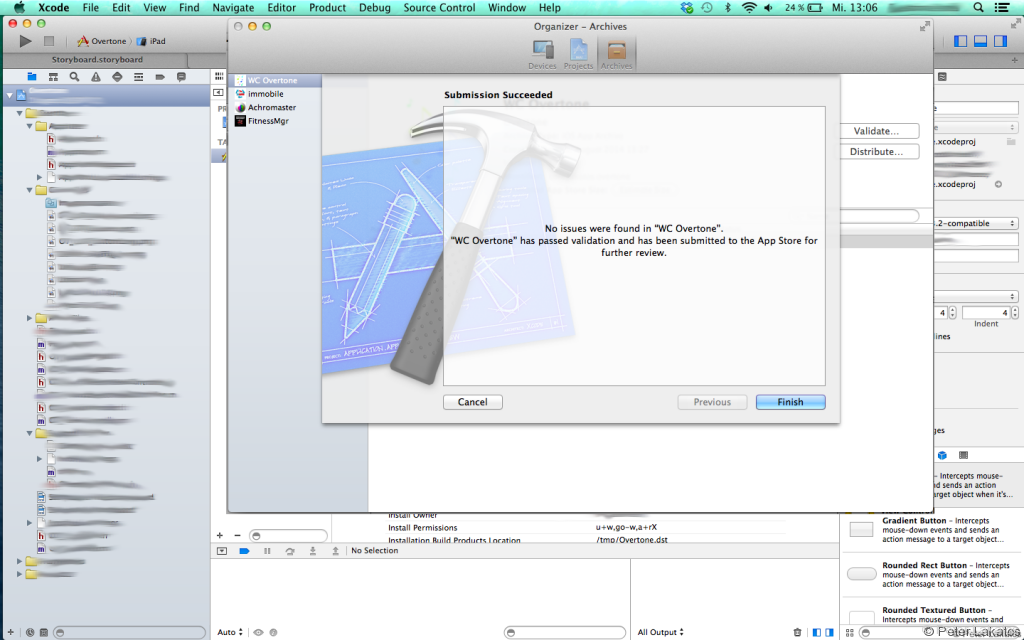The height and width of the screenshot is (640, 1024).
Task: Collapse the selected project root disclosure triangle
Action: pos(9,96)
